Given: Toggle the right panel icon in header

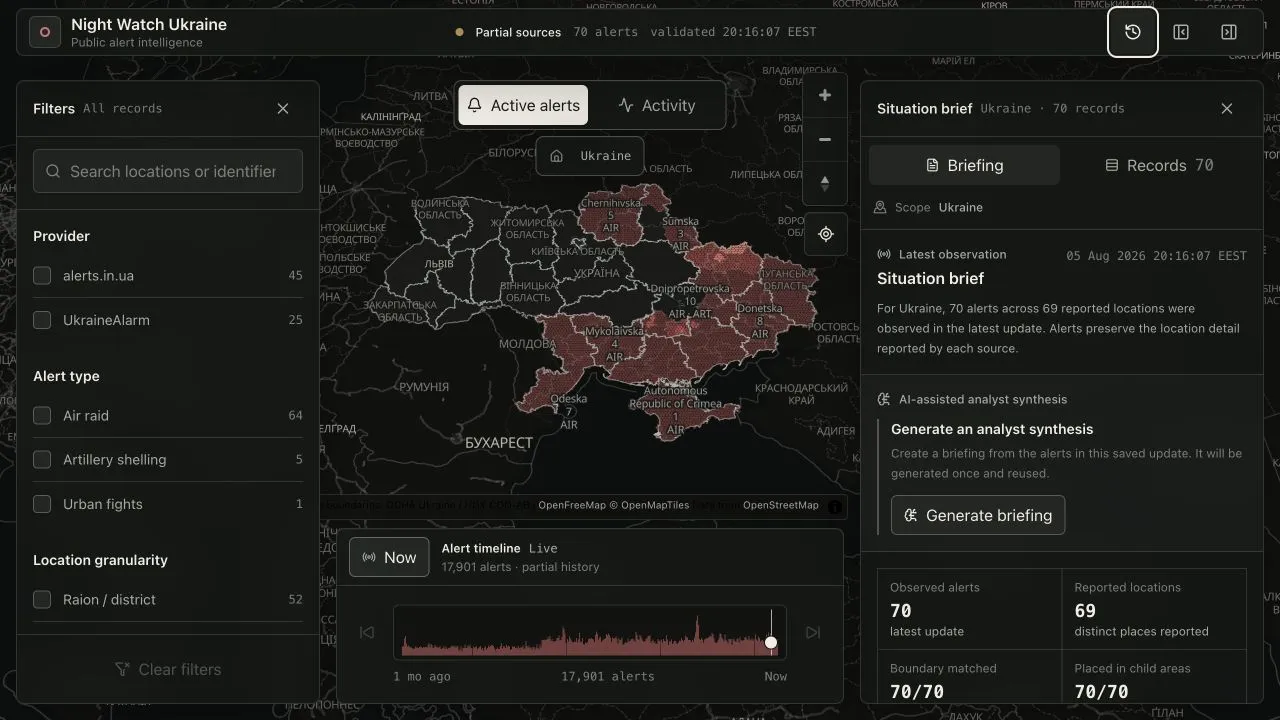Looking at the screenshot, I should (x=1229, y=32).
